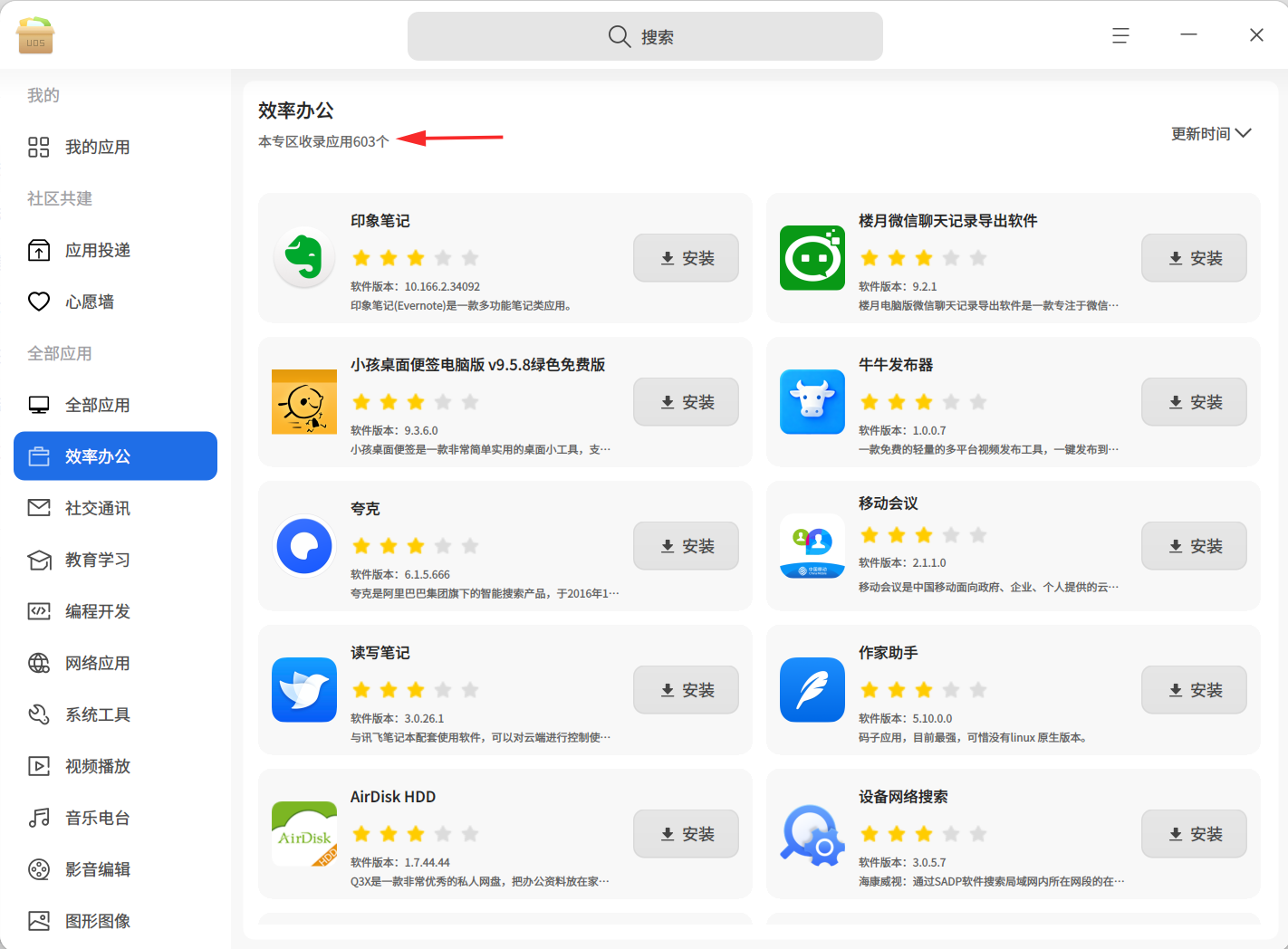The height and width of the screenshot is (949, 1288).
Task: Click the title 牛牛发布器
Action: point(896,365)
